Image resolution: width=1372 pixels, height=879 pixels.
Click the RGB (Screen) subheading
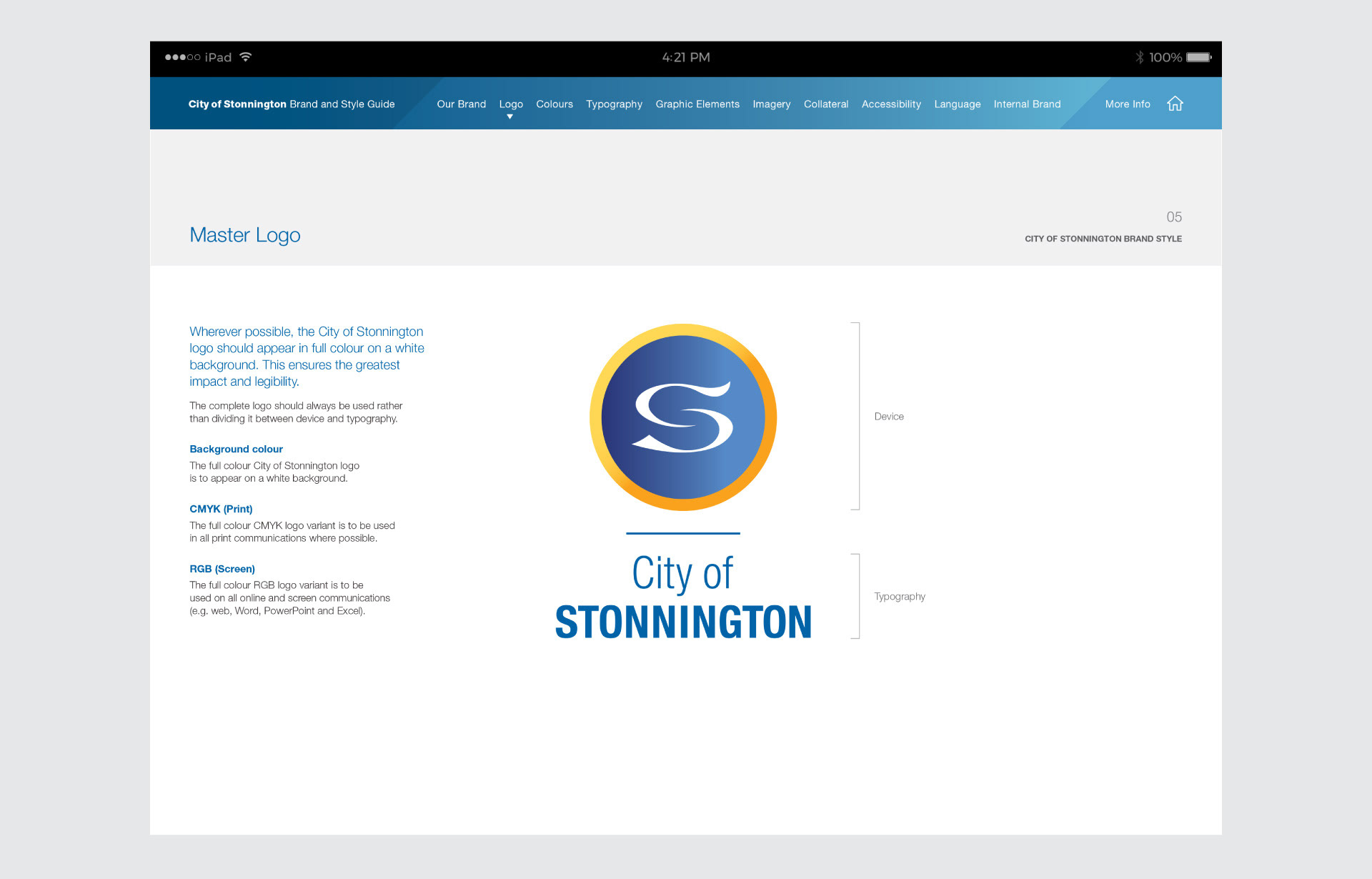222,569
